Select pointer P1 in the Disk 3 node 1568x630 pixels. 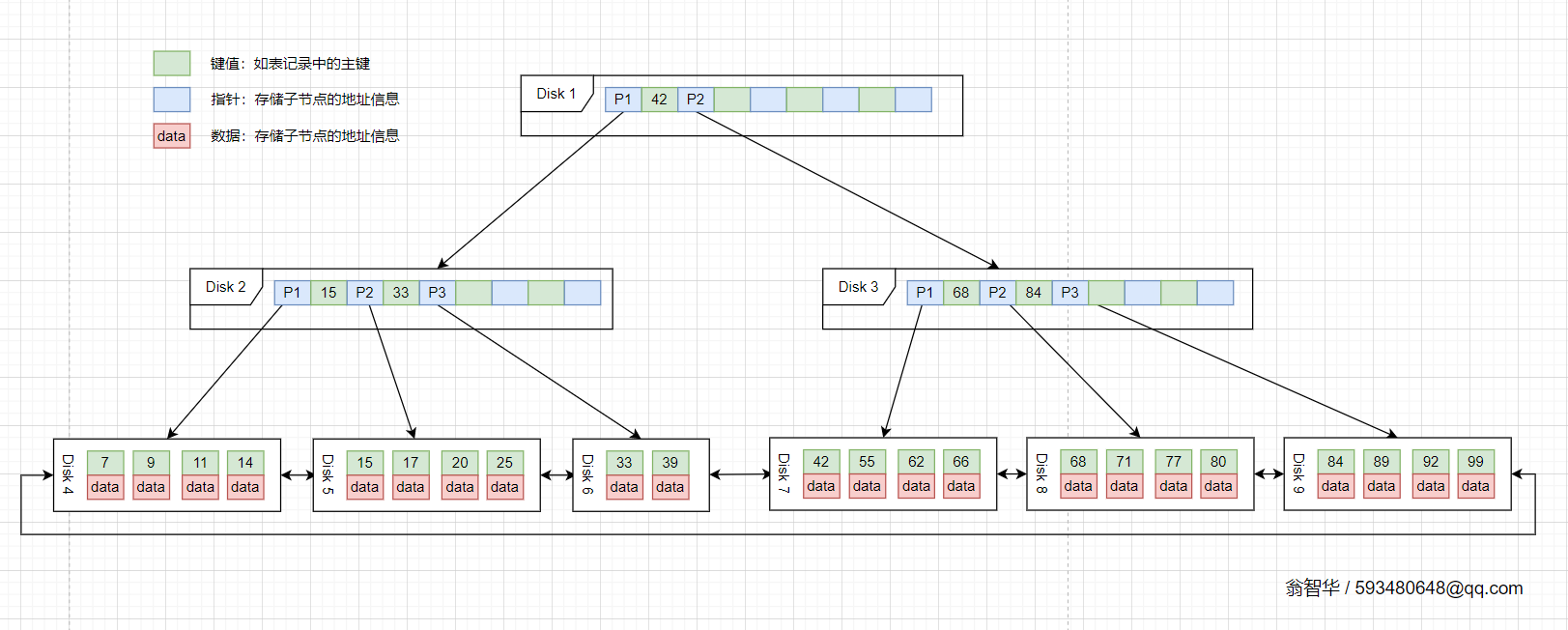click(x=925, y=293)
